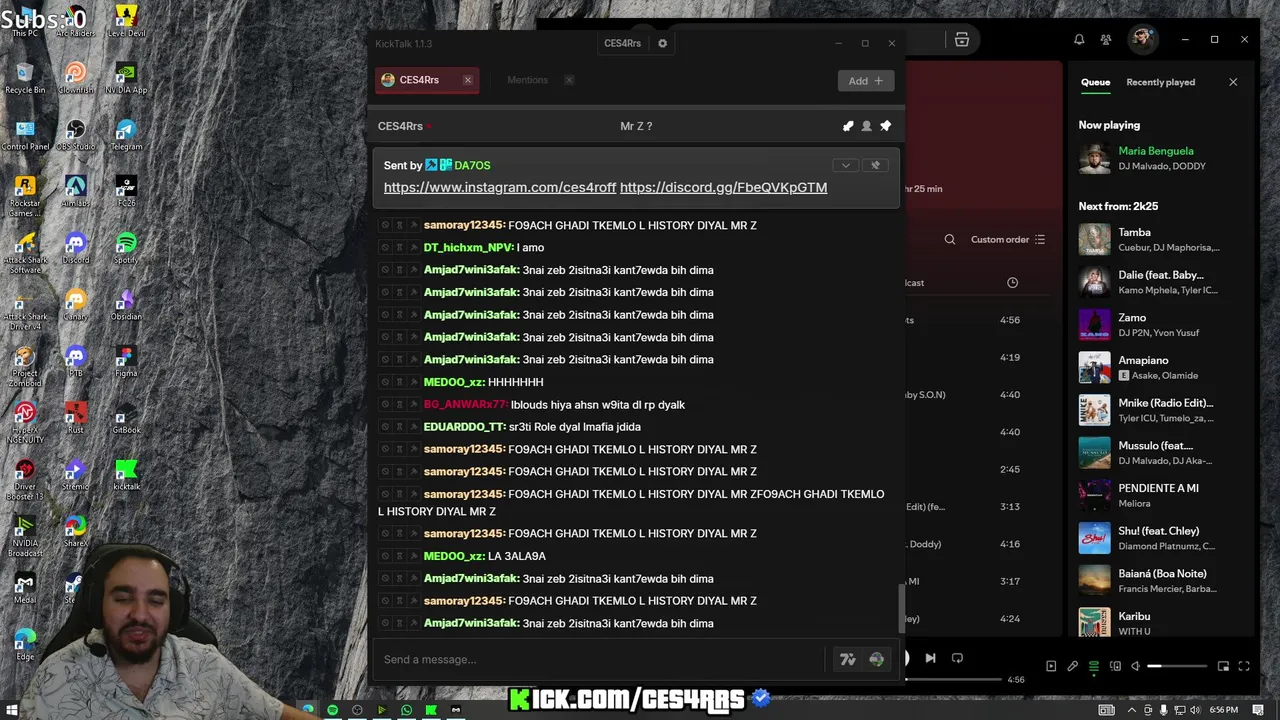The image size is (1280, 720).
Task: Click username BG_ANWARx77 in chat
Action: [465, 405]
